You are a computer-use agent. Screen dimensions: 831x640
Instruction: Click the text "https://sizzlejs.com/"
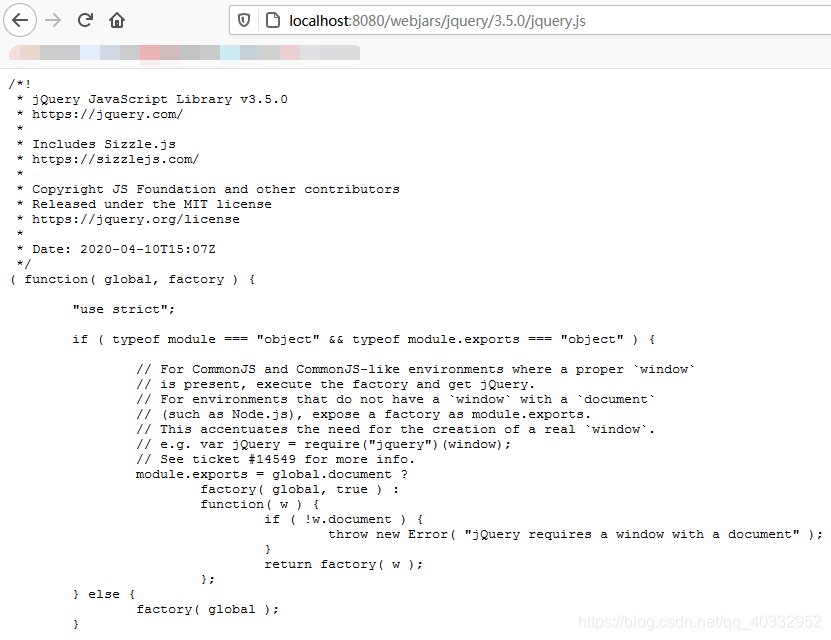(115, 159)
